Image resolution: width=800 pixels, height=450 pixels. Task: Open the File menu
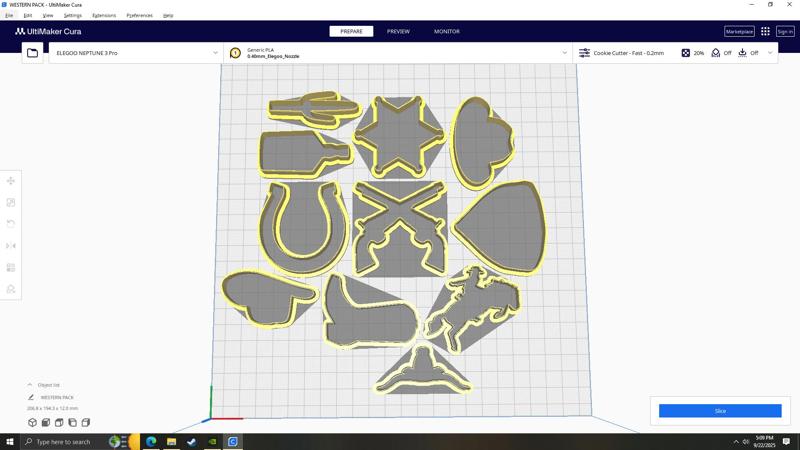(x=9, y=15)
